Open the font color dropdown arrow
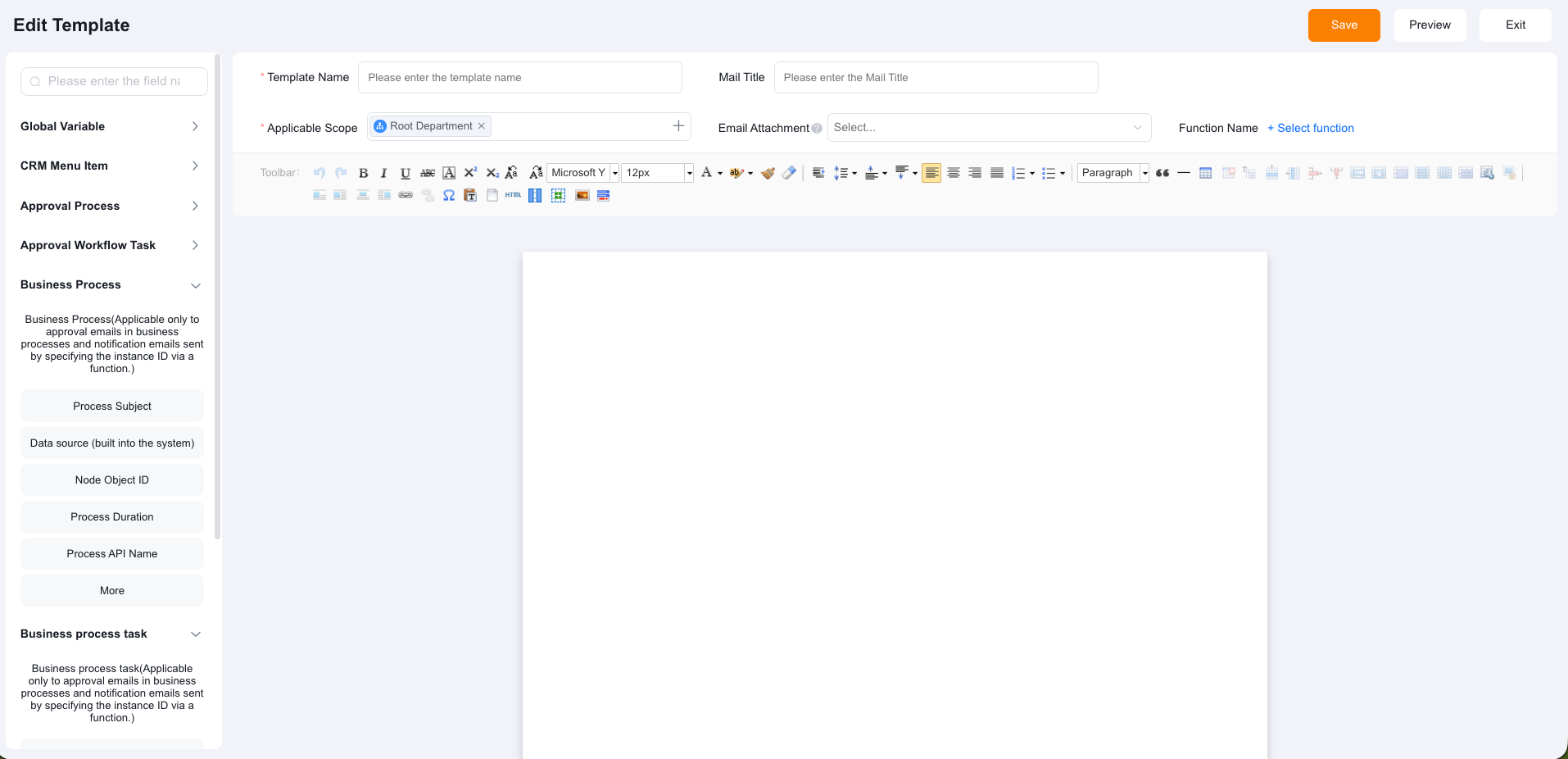 (720, 173)
